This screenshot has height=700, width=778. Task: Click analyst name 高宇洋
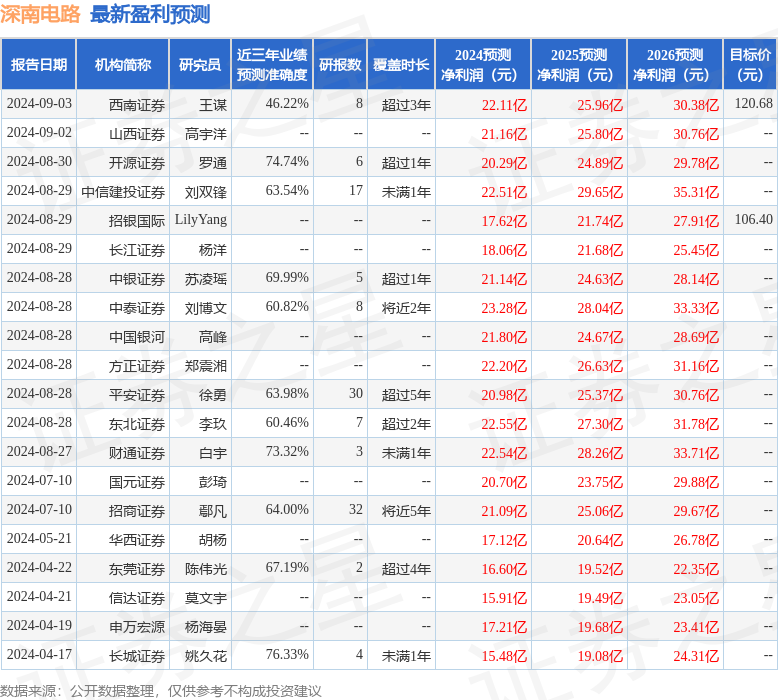click(x=206, y=134)
